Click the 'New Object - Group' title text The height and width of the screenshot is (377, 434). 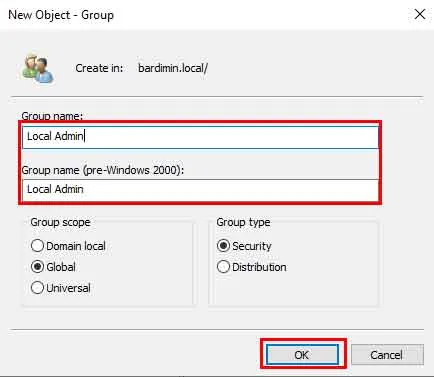click(x=61, y=15)
